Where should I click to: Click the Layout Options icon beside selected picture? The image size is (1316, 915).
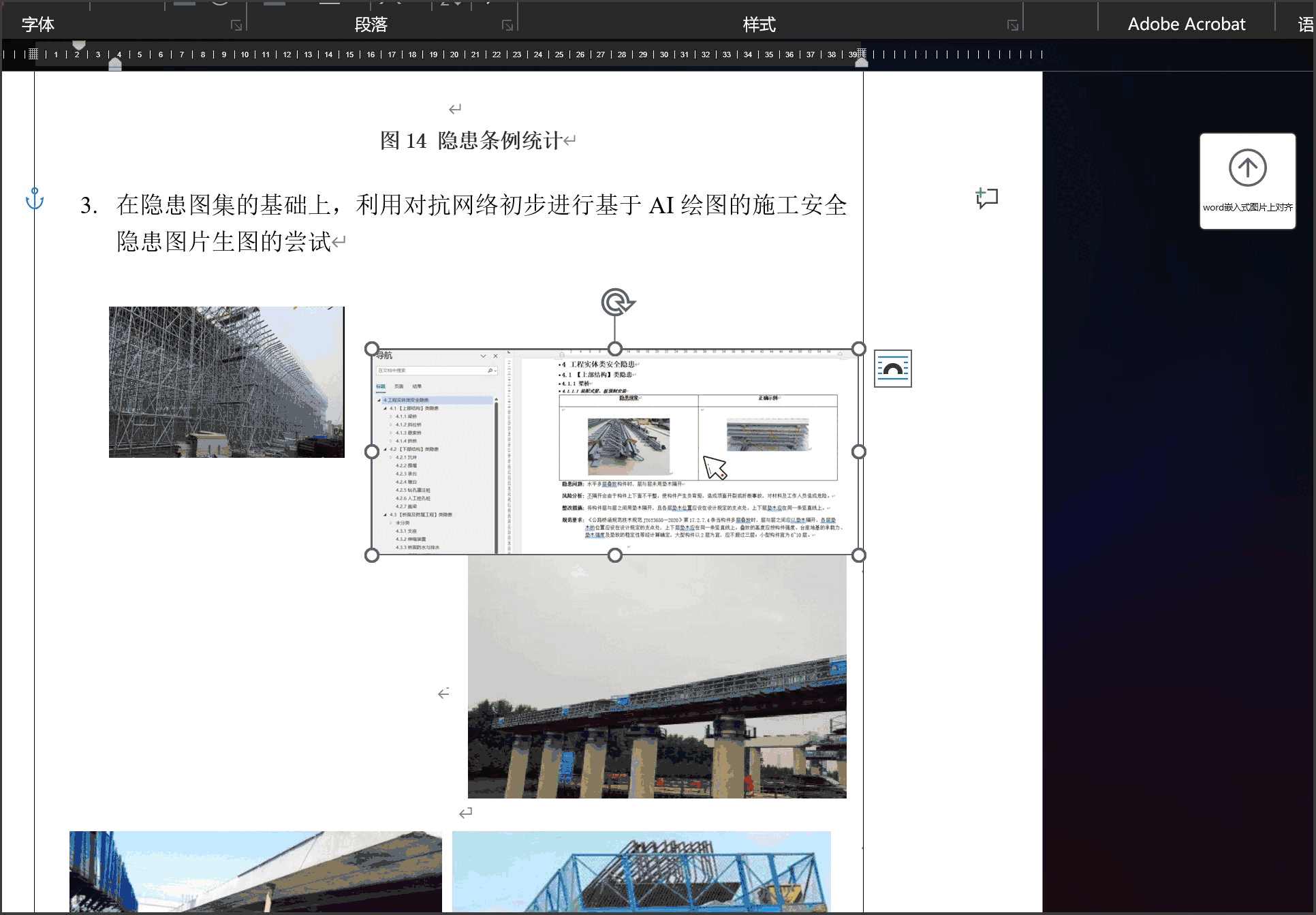coord(892,369)
